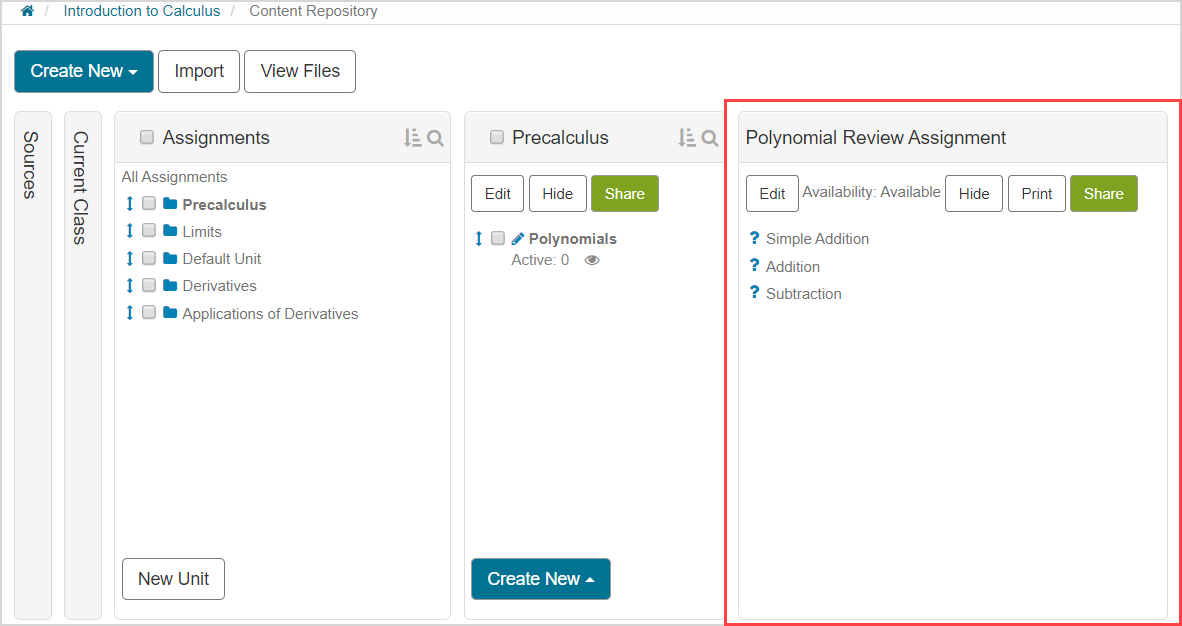Open Create New menu in Precalculus panel

pos(540,579)
